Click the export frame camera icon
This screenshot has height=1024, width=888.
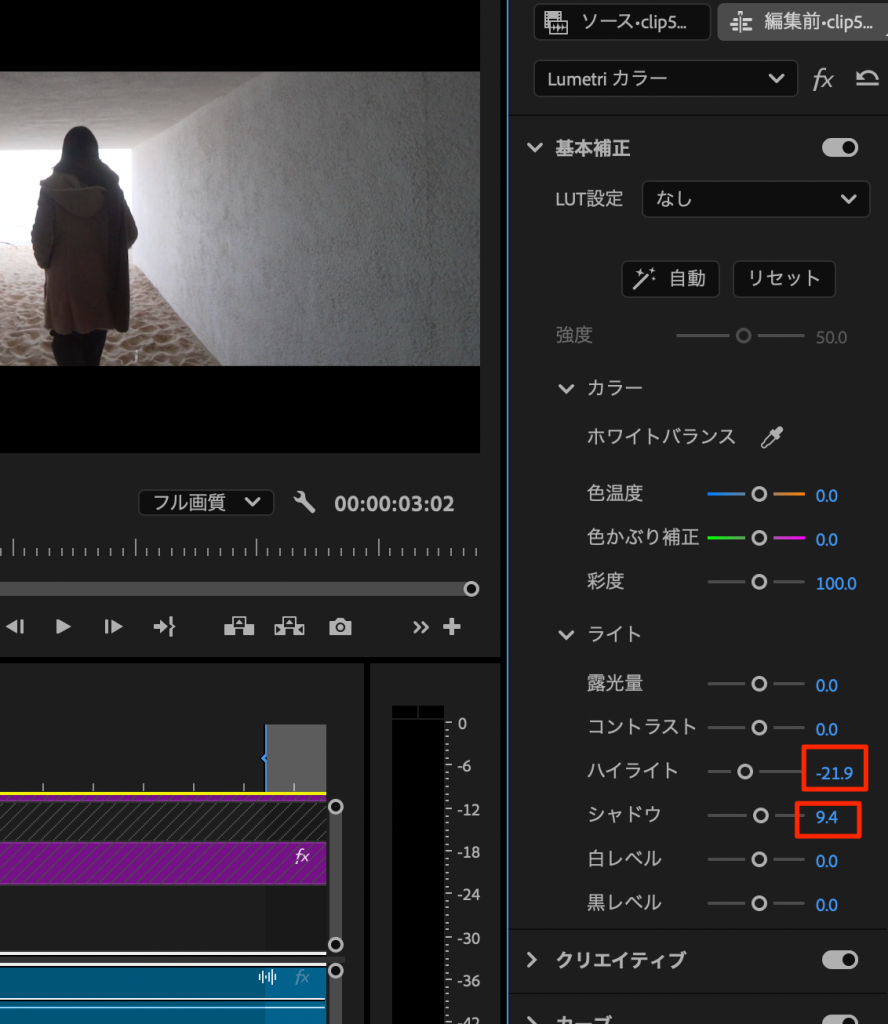pos(340,627)
